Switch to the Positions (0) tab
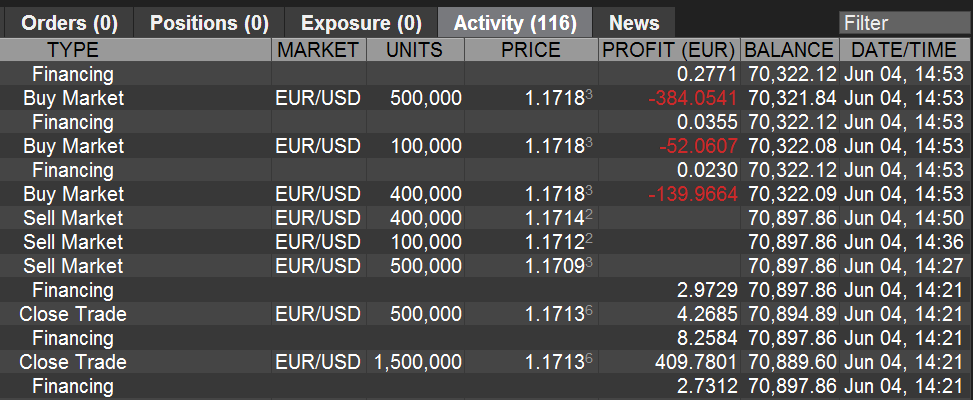Viewport: 973px width, 400px height. (x=209, y=23)
